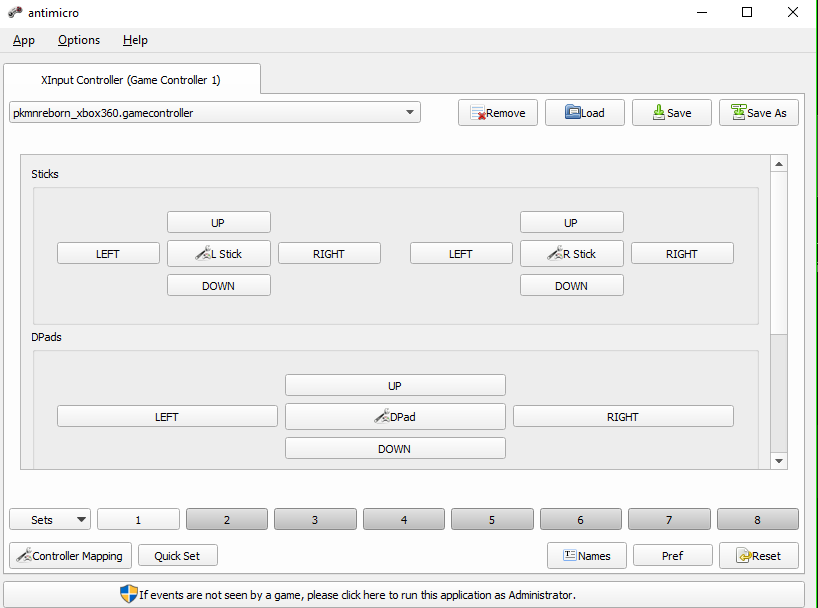
Task: Select set 8
Action: click(x=757, y=520)
